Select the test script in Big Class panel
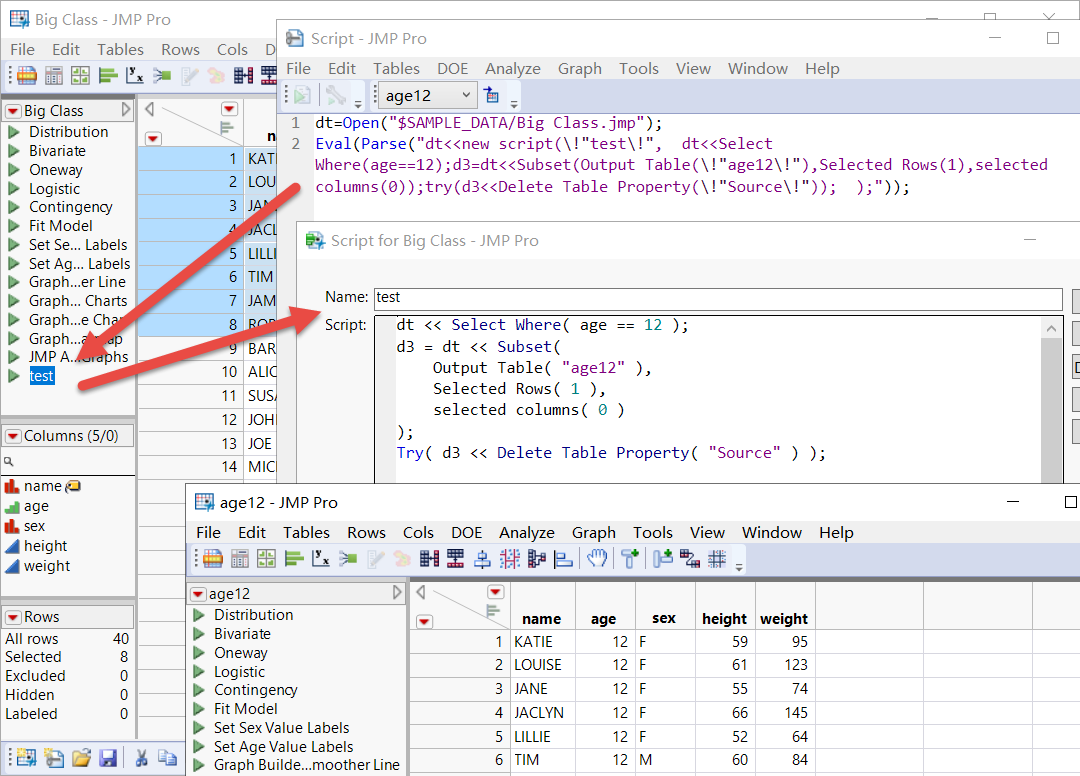 [41, 376]
